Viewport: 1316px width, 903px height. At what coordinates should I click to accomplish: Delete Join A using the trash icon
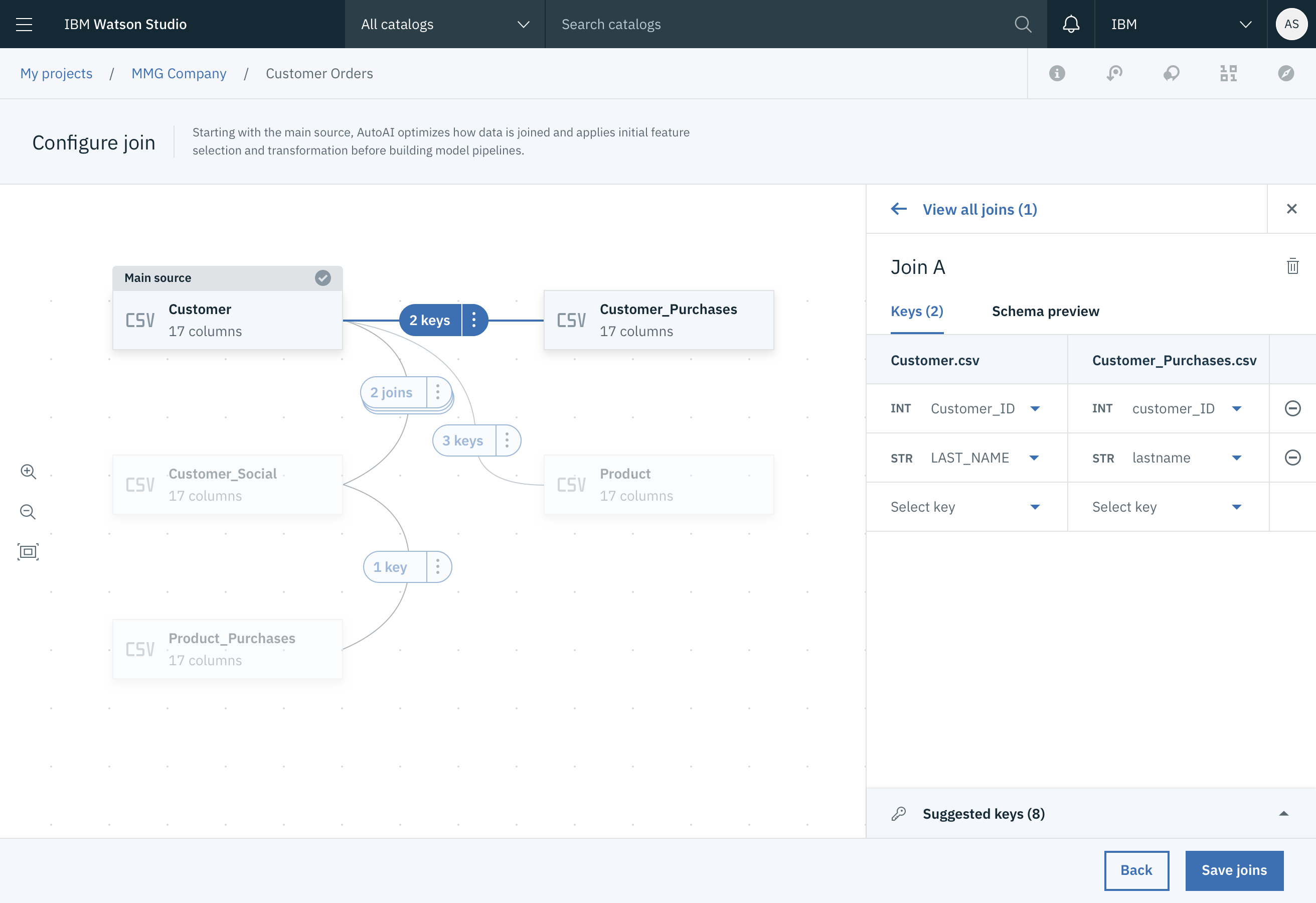tap(1292, 266)
